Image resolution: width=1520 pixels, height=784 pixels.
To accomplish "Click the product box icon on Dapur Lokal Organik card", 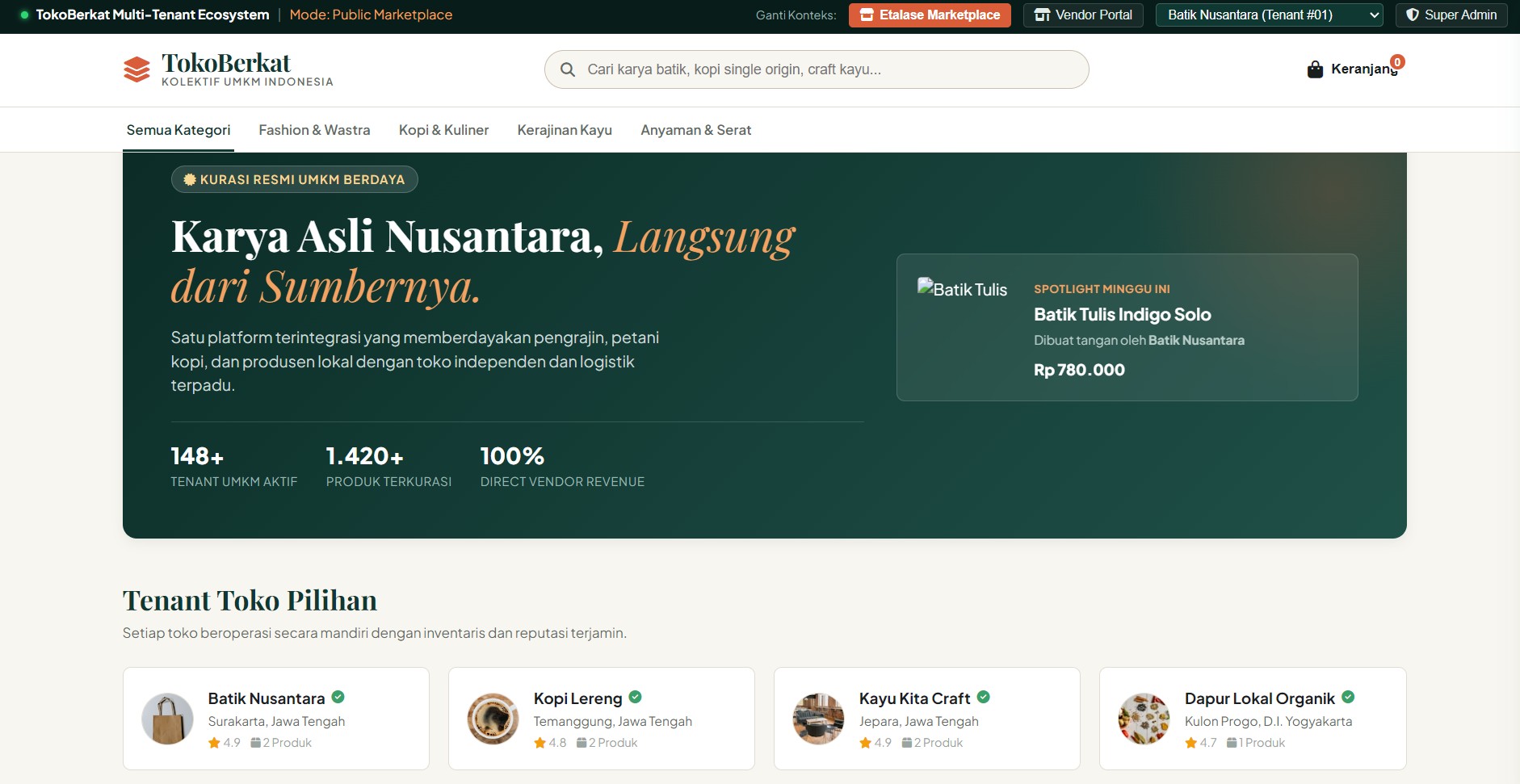I will (1232, 743).
